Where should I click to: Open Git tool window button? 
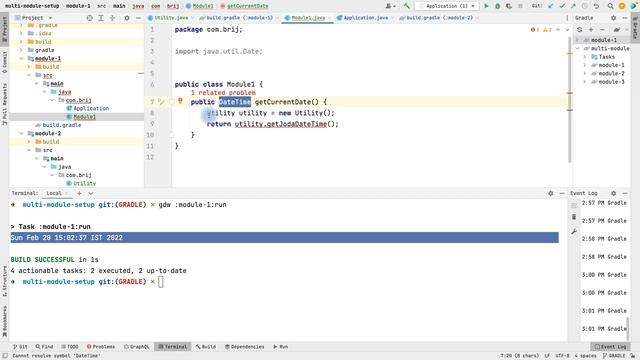[x=20, y=347]
